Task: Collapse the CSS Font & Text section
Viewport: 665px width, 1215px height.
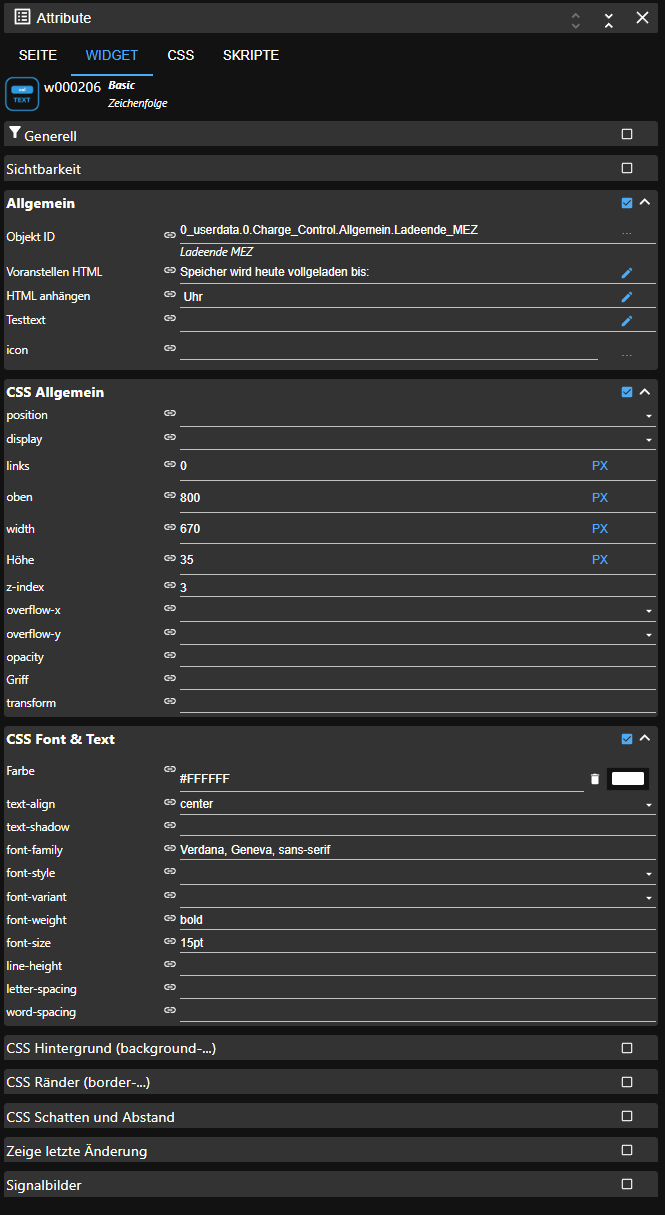Action: tap(645, 739)
